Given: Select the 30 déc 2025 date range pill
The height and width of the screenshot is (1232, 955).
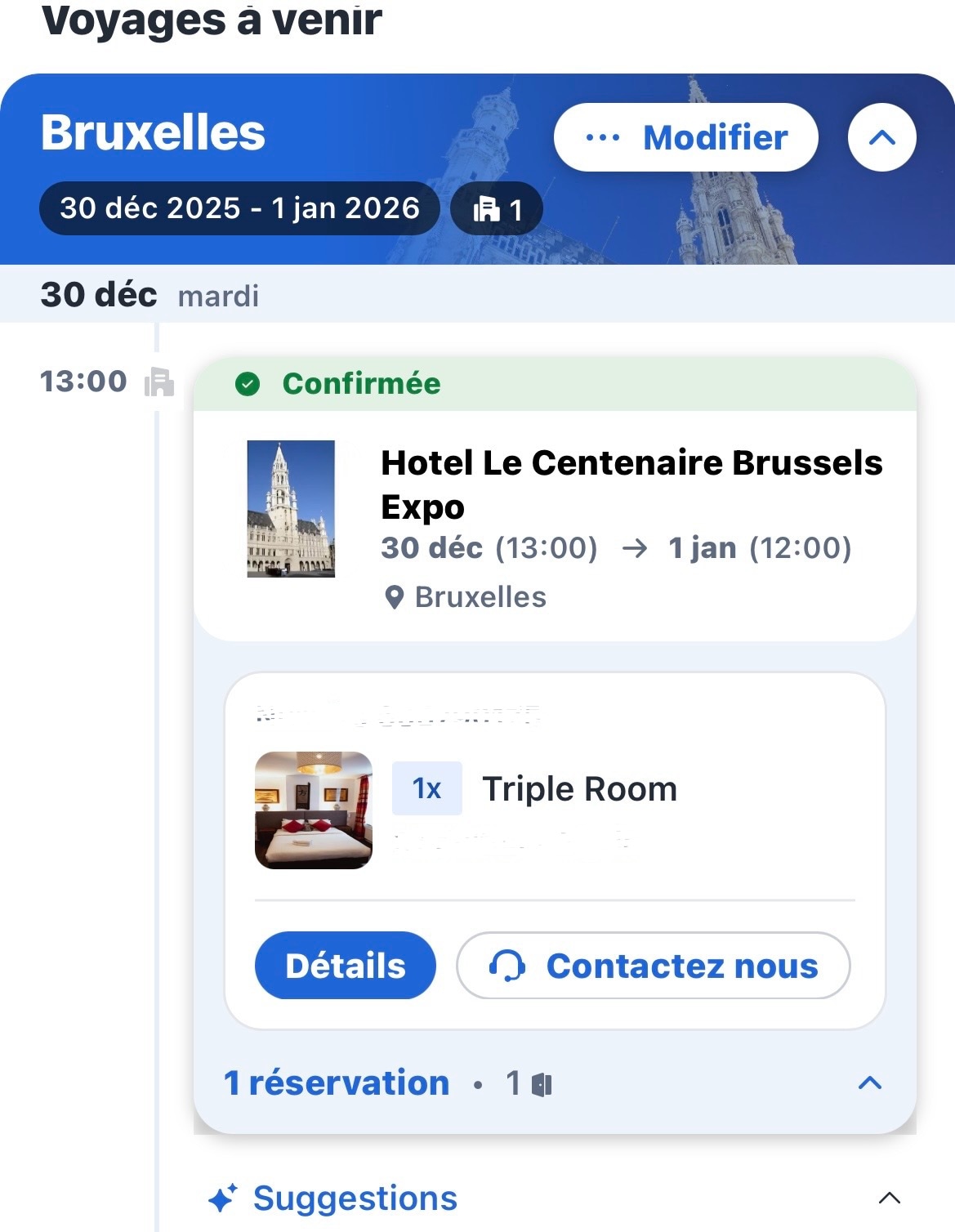Looking at the screenshot, I should 239,208.
